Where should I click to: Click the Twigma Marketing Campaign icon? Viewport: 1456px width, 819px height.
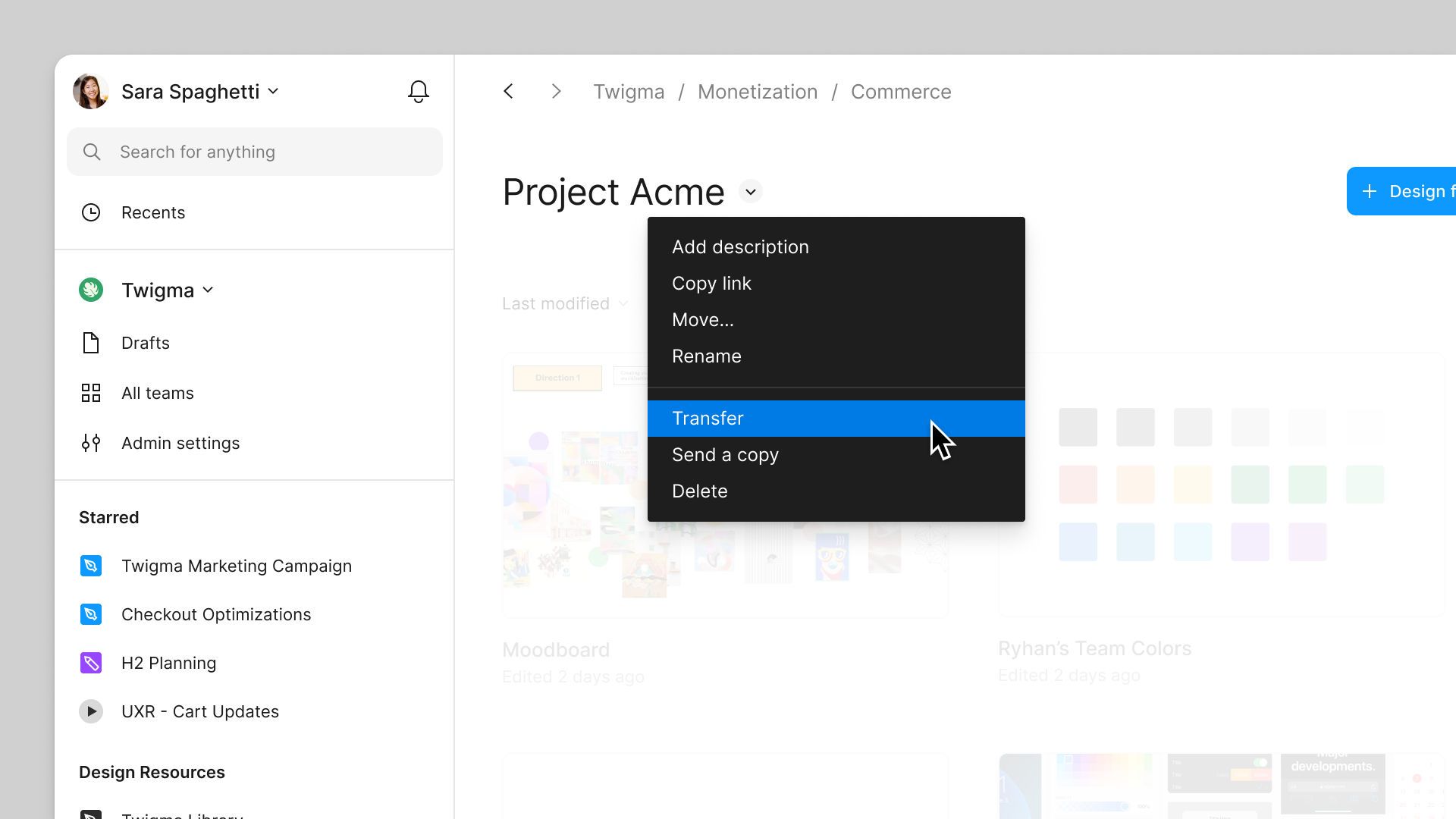91,566
